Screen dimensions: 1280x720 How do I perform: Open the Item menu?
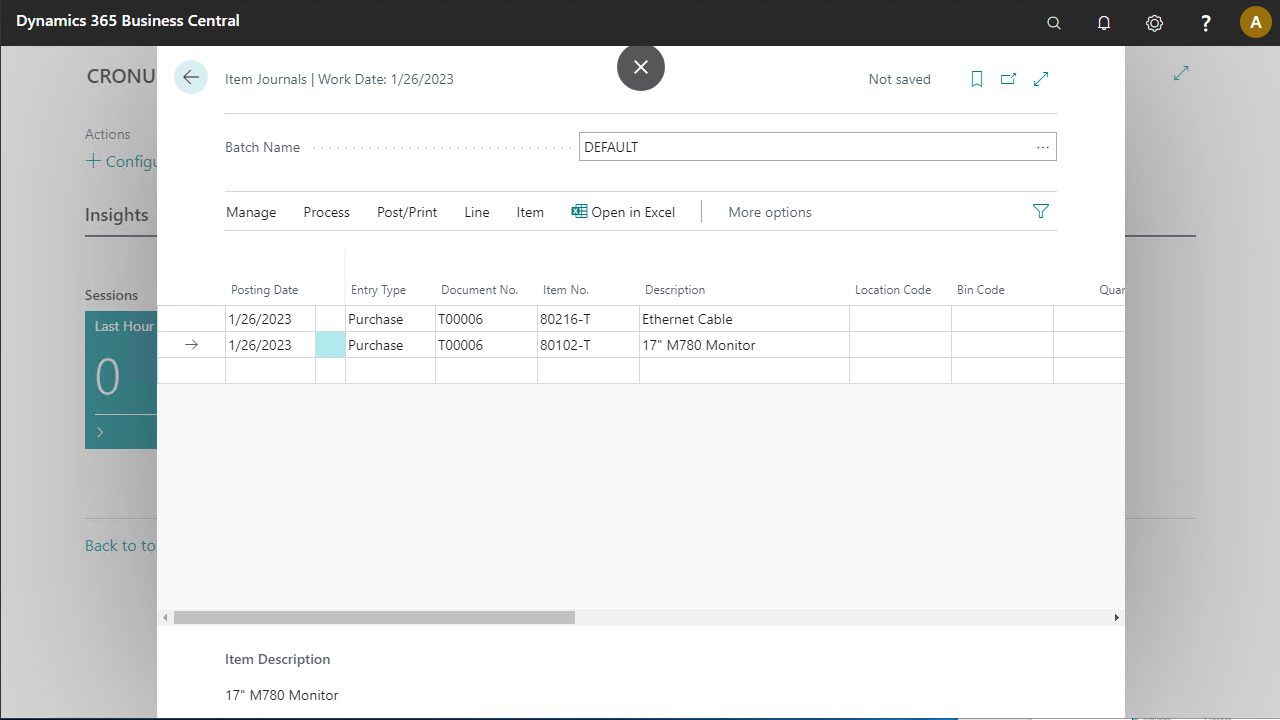click(x=530, y=212)
